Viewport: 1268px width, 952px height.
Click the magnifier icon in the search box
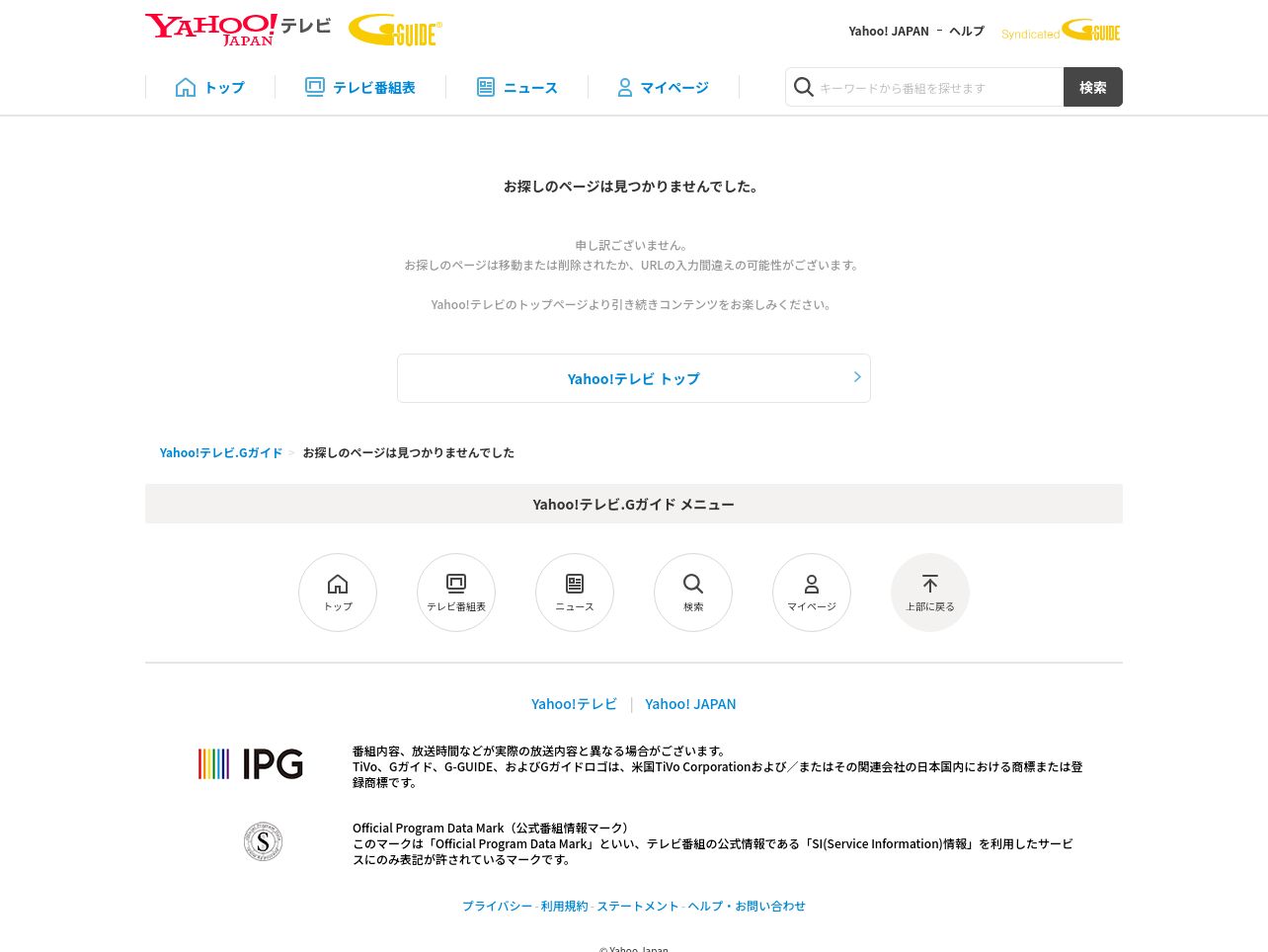804,87
